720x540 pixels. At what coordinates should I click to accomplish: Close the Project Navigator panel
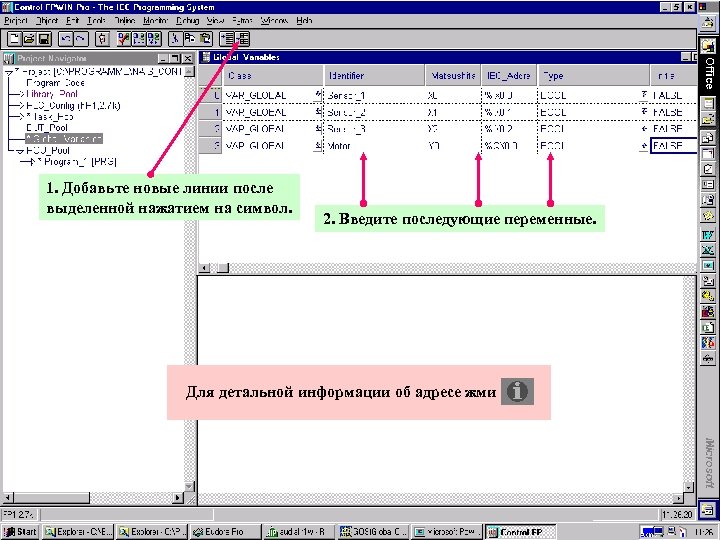(187, 58)
